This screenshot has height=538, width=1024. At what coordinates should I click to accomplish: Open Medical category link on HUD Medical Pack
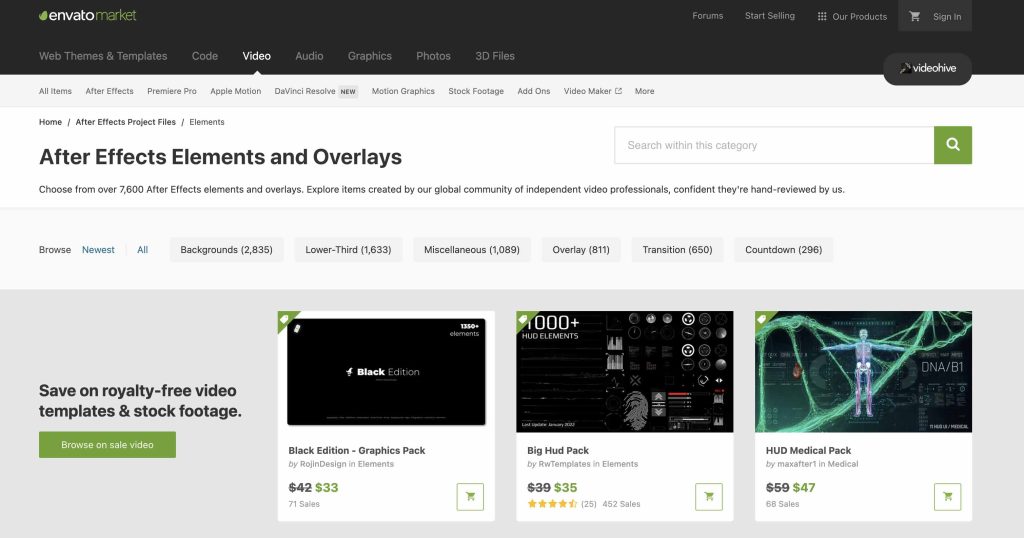(842, 464)
